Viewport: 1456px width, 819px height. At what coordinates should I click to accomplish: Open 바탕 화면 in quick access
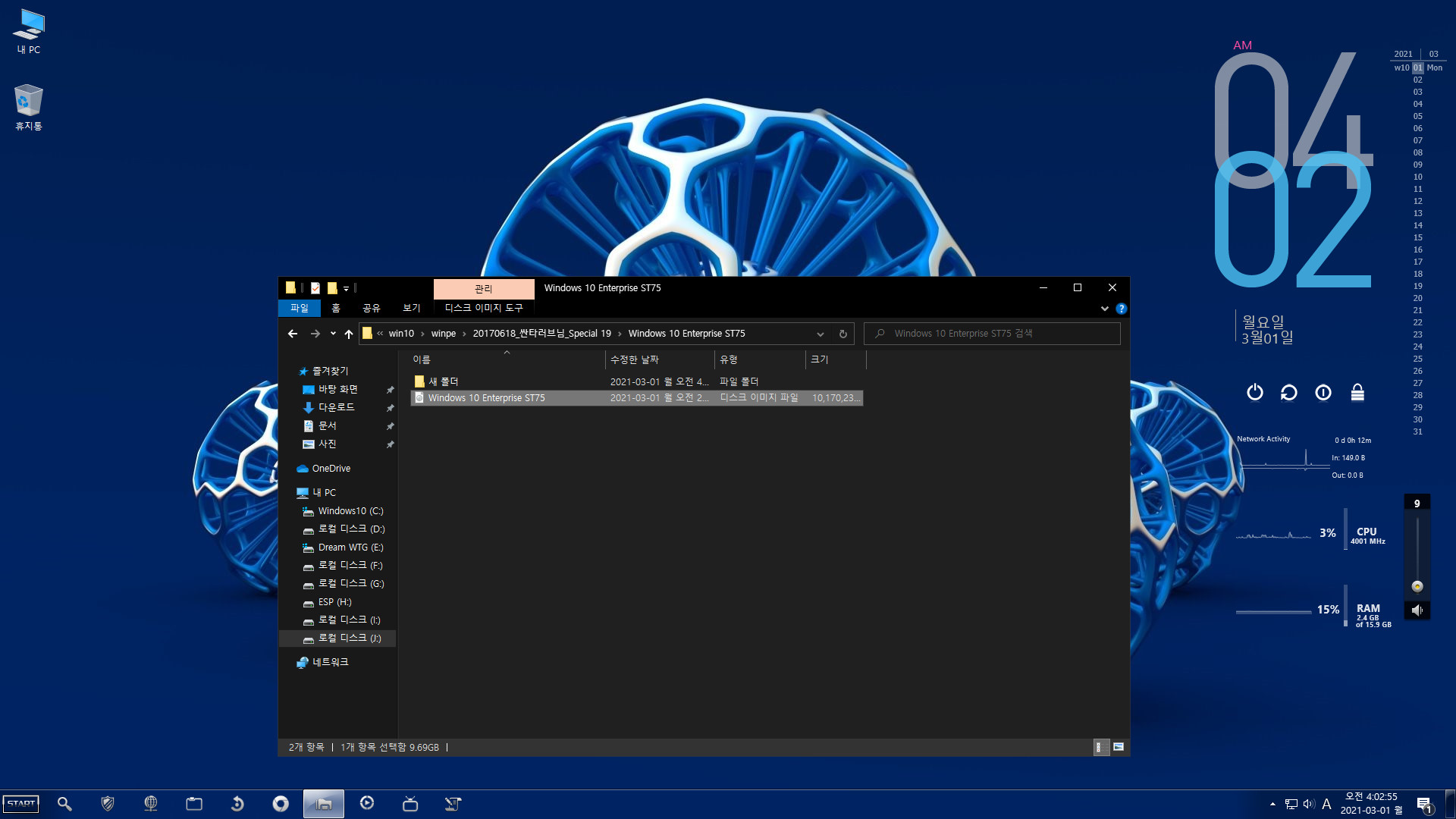pyautogui.click(x=337, y=389)
